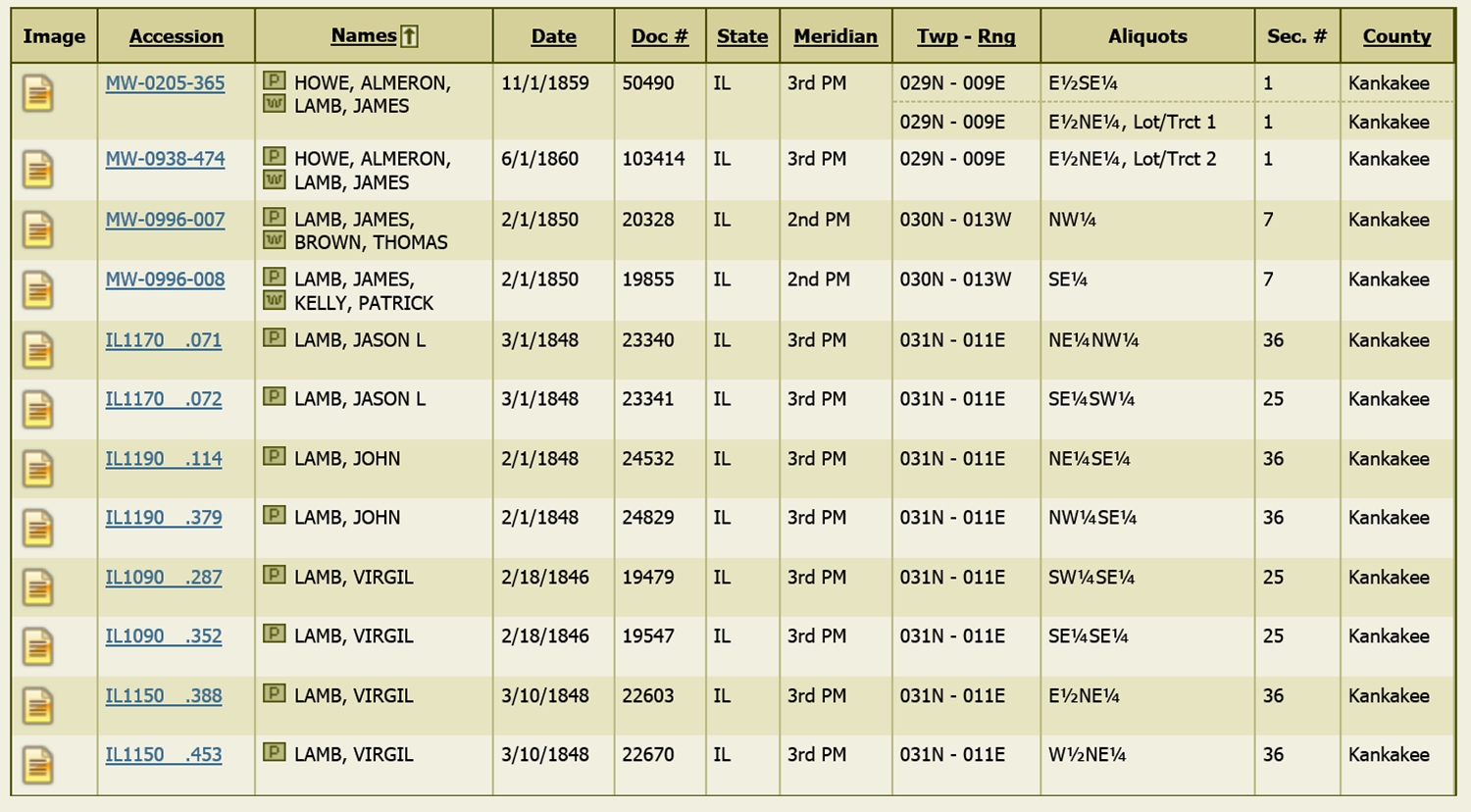
Task: Sort by Doc # column header
Action: click(x=659, y=36)
